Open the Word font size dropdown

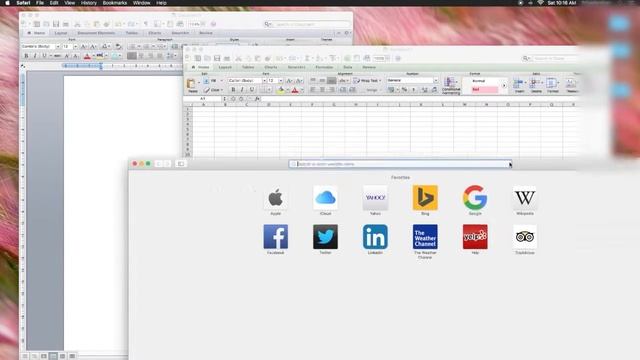point(75,47)
